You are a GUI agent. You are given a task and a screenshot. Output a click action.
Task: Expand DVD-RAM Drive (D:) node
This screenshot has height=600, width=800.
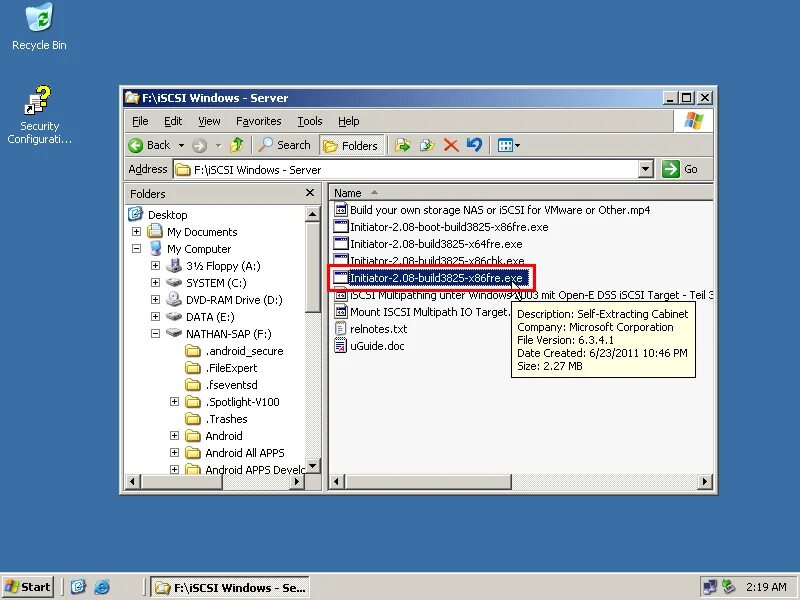(x=155, y=299)
